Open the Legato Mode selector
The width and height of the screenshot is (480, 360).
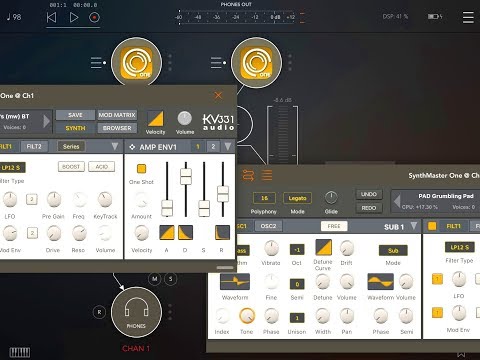pyautogui.click(x=297, y=198)
